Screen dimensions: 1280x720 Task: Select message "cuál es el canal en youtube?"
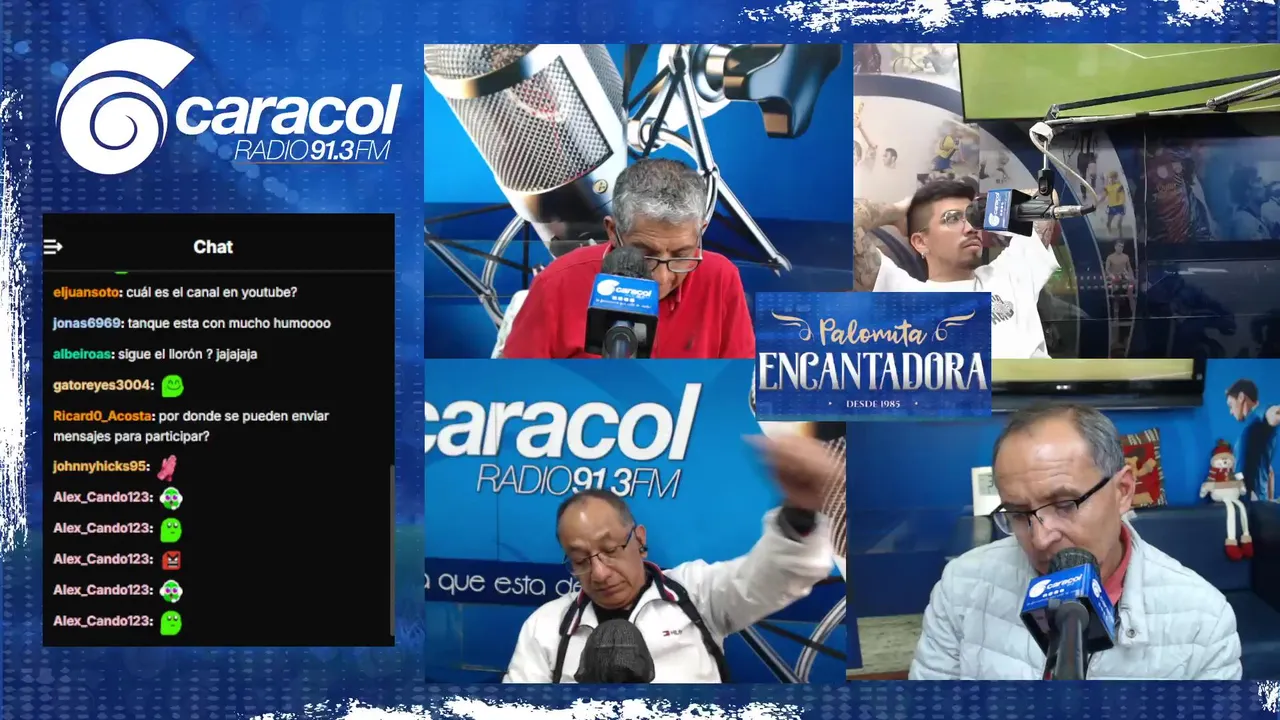(x=212, y=292)
